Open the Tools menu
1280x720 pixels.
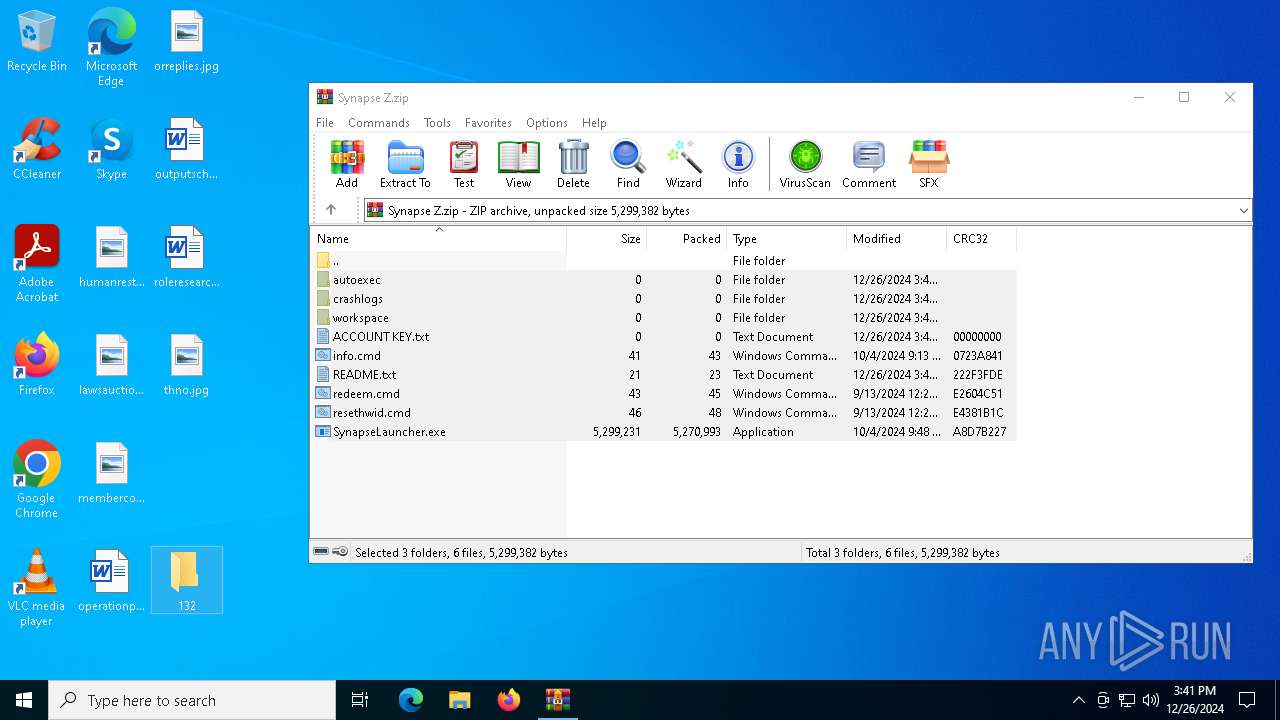pos(437,122)
